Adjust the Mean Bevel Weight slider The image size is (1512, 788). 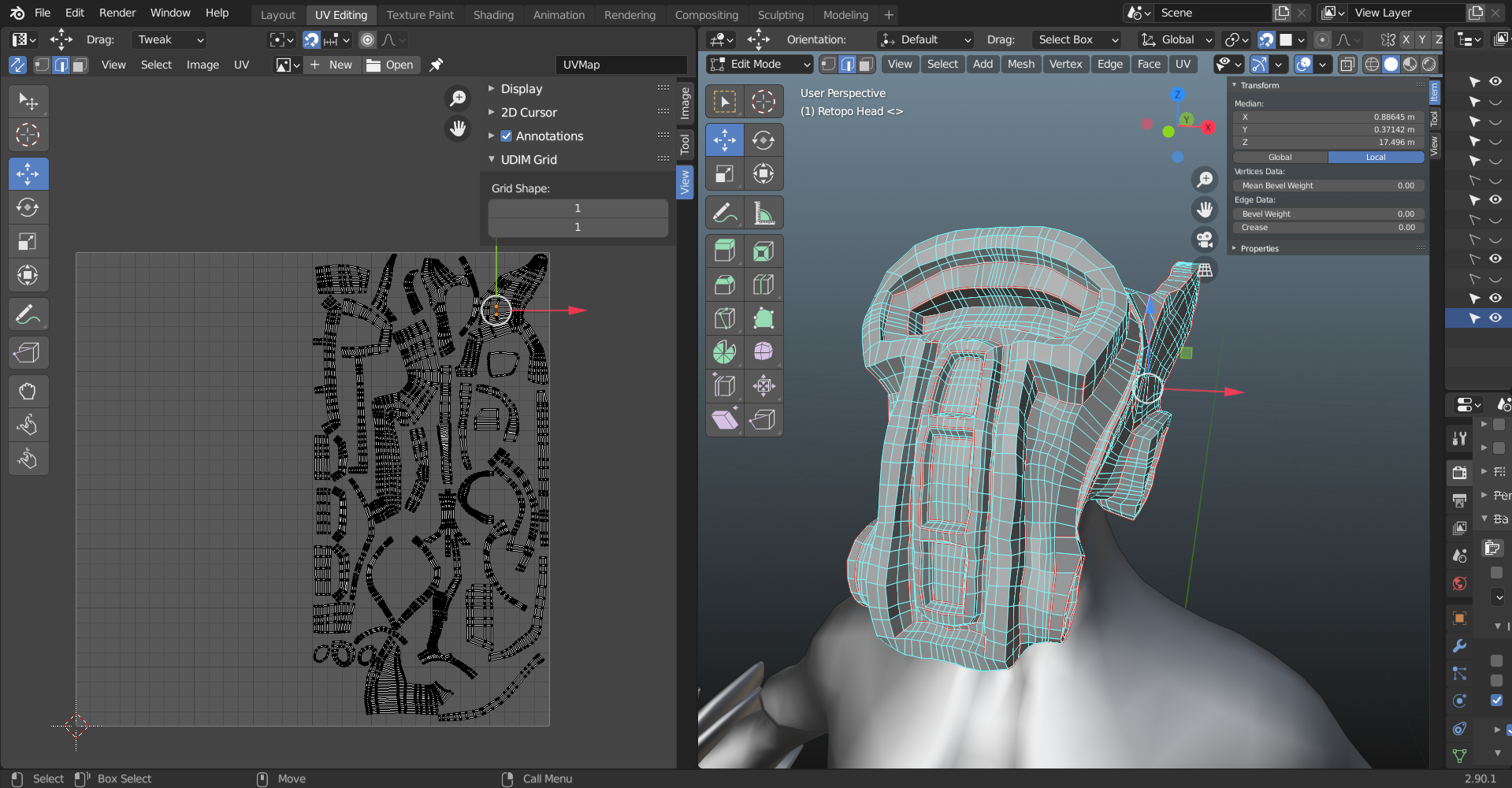[1328, 186]
